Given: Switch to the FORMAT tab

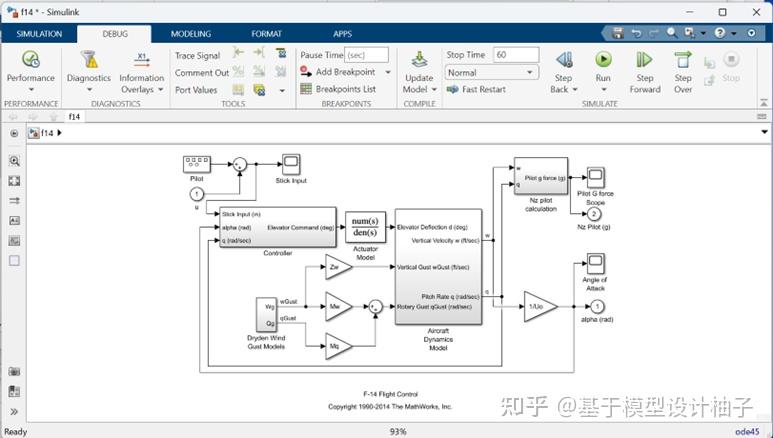Looking at the screenshot, I should pos(266,34).
